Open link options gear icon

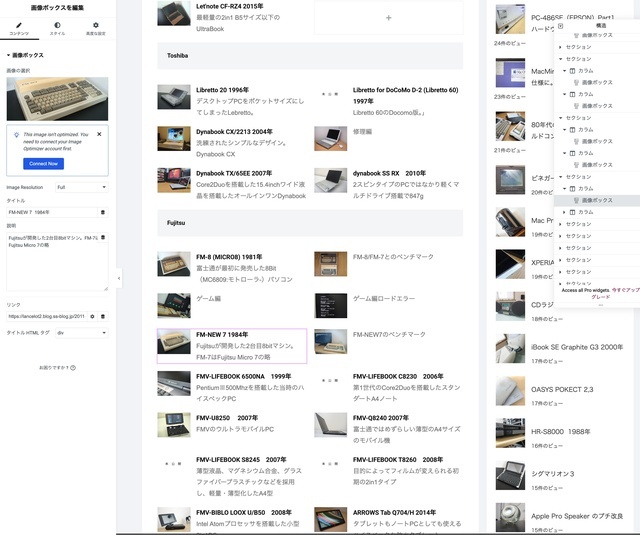pyautogui.click(x=93, y=316)
